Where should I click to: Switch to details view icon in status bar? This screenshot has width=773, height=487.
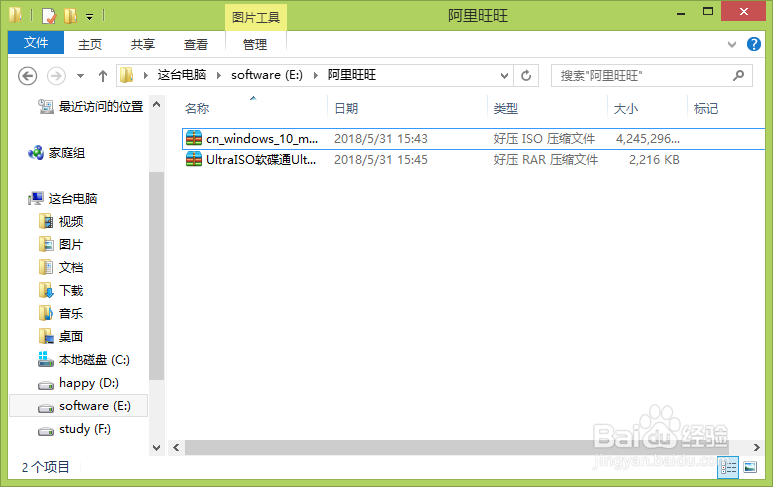coord(728,467)
